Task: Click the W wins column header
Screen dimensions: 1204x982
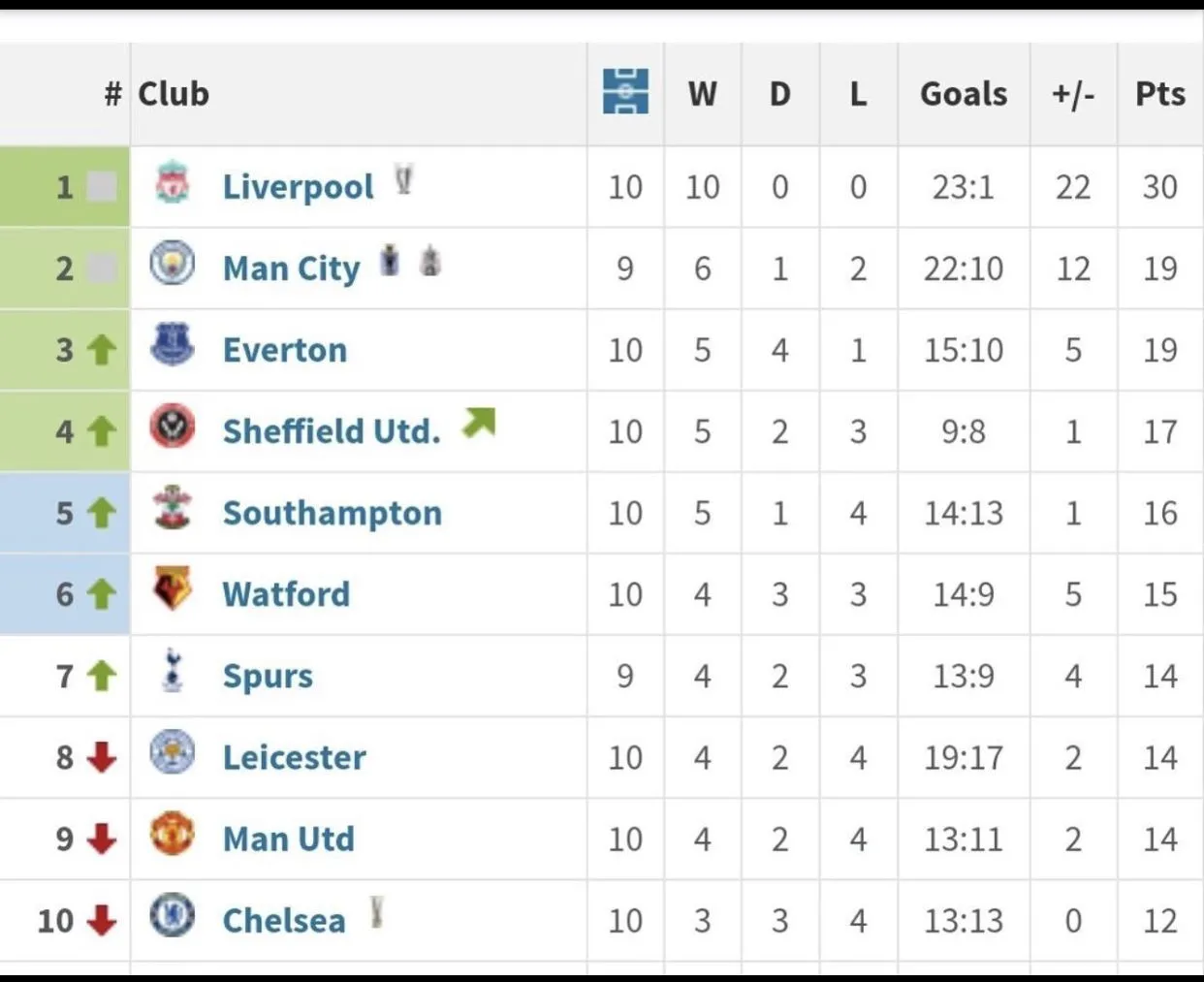Action: coord(702,94)
